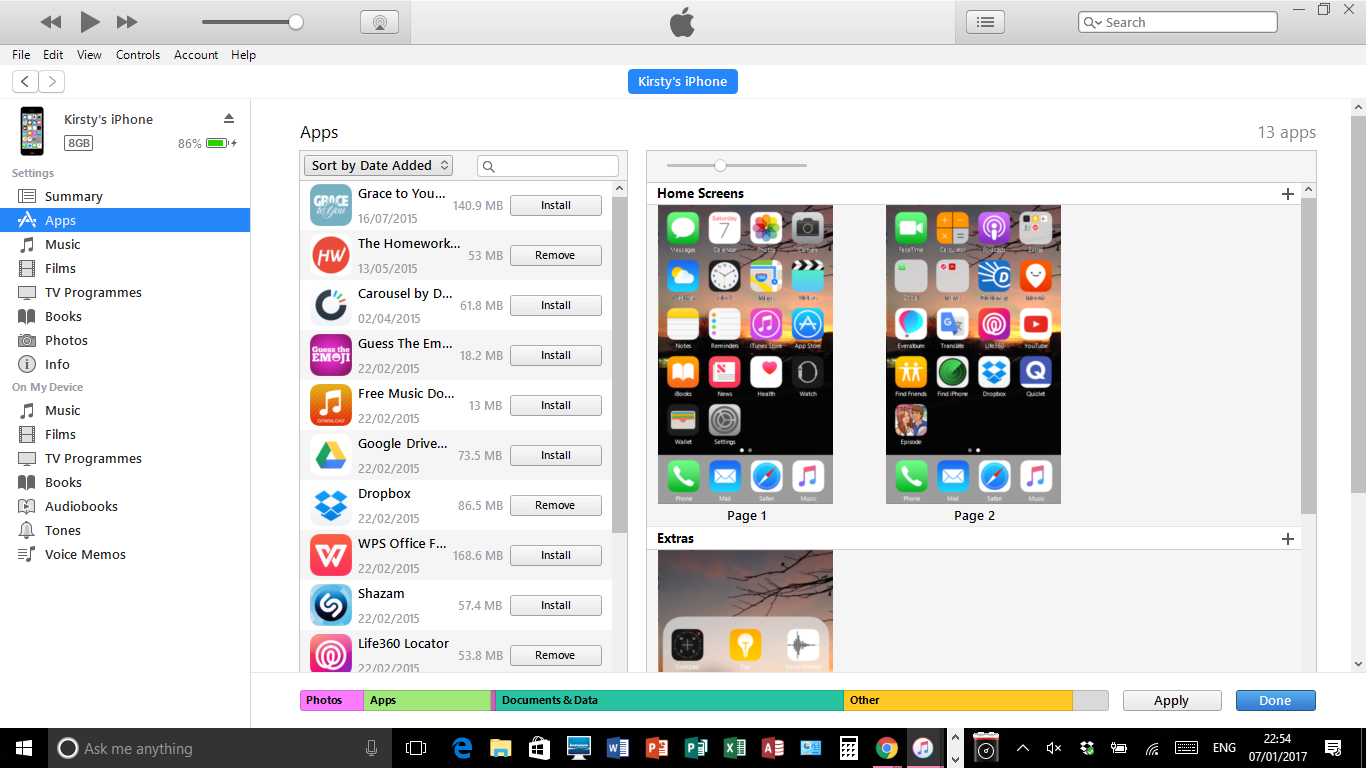
Task: Open the AirPlay output options
Action: click(379, 22)
